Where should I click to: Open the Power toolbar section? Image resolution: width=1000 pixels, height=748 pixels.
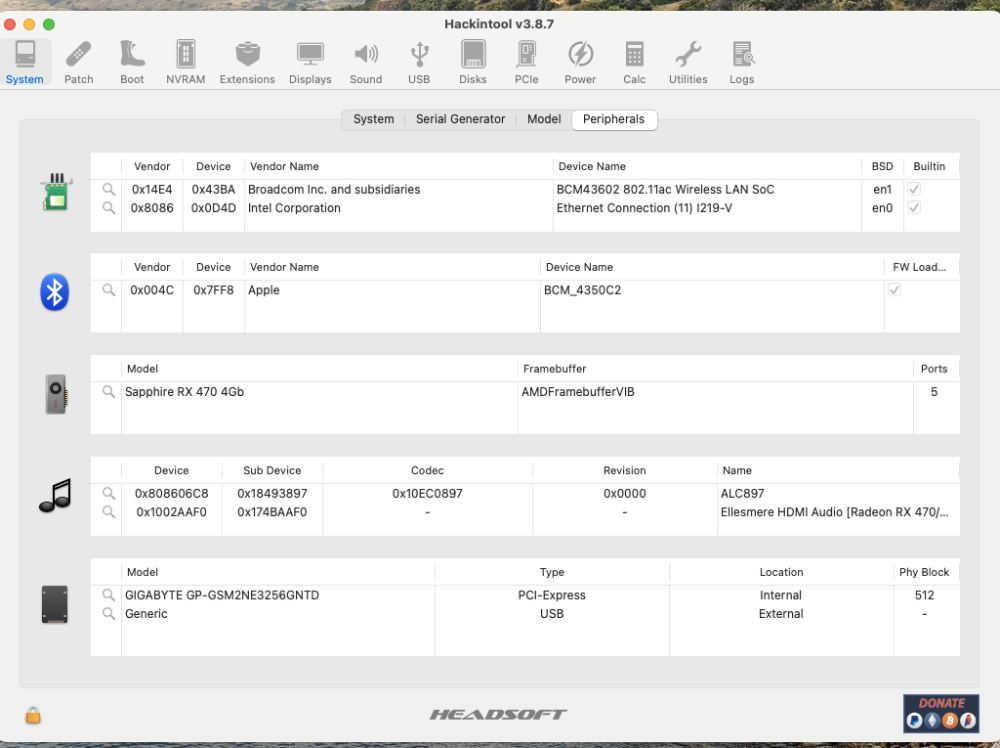click(x=580, y=62)
